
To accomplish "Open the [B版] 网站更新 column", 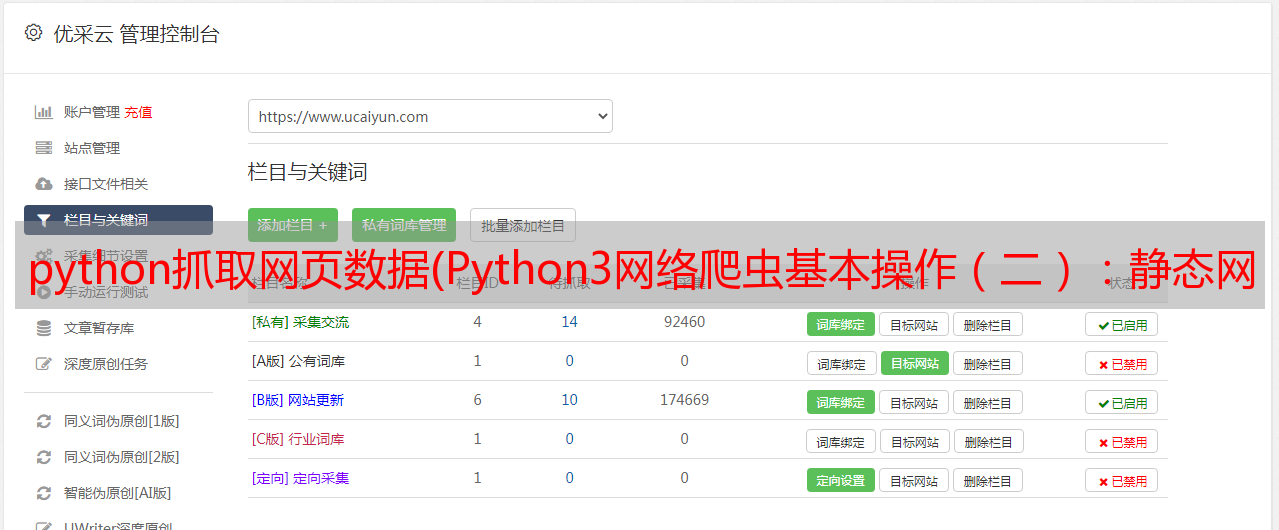I will click(297, 400).
